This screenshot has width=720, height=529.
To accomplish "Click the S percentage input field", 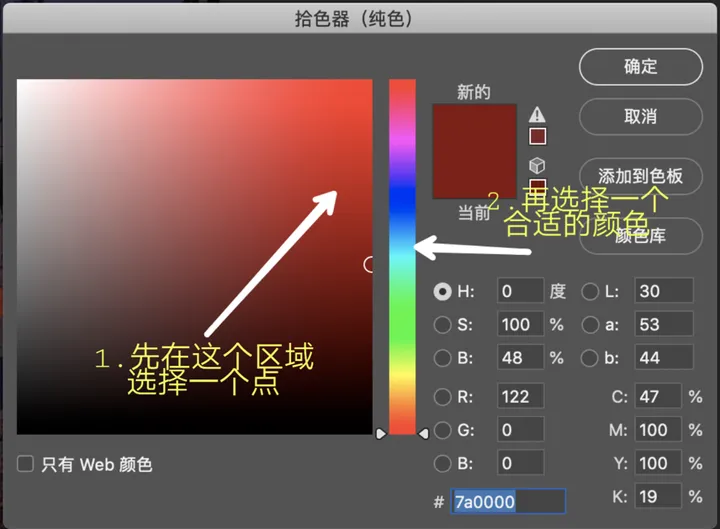I will coord(520,324).
